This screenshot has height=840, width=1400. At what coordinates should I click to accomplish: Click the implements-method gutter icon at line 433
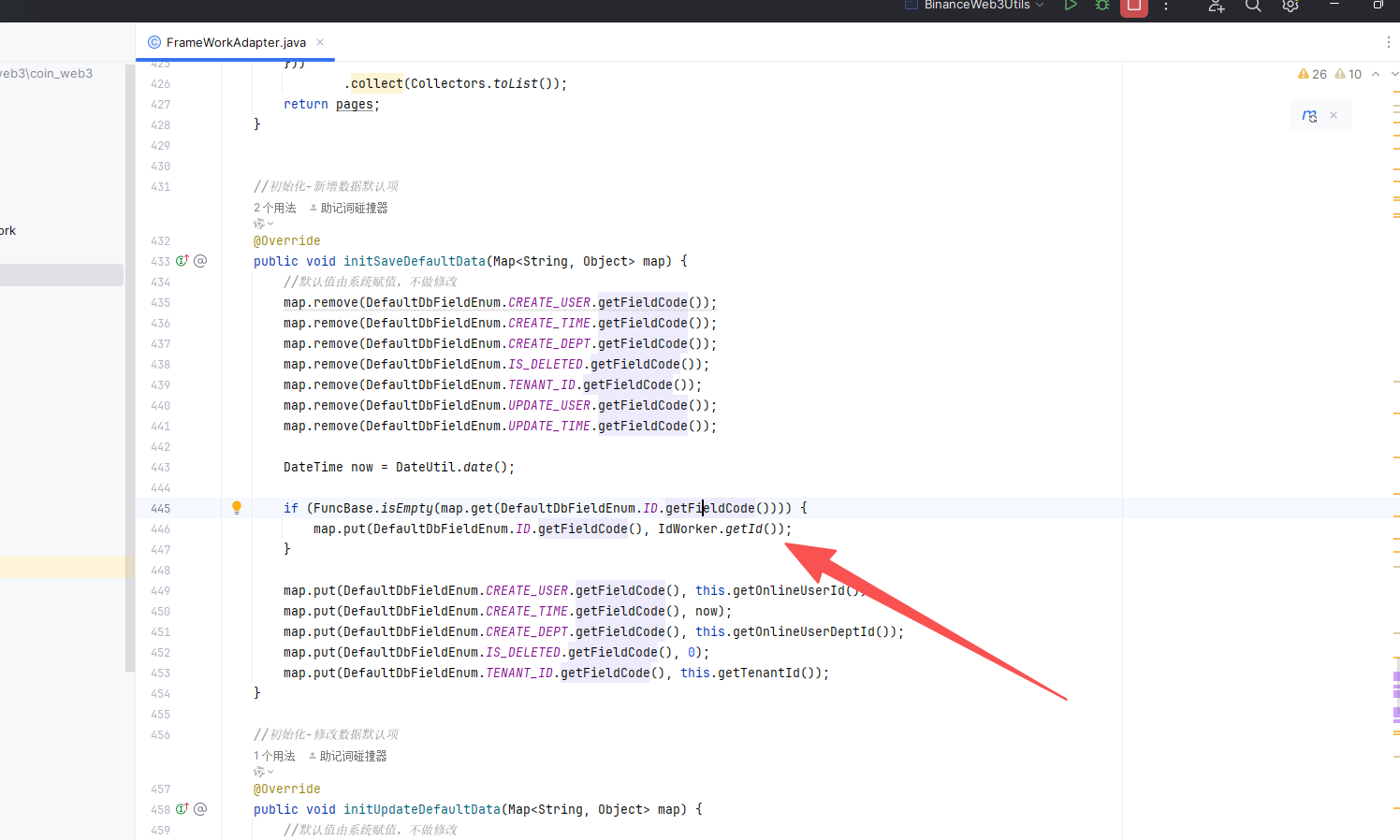tap(182, 261)
